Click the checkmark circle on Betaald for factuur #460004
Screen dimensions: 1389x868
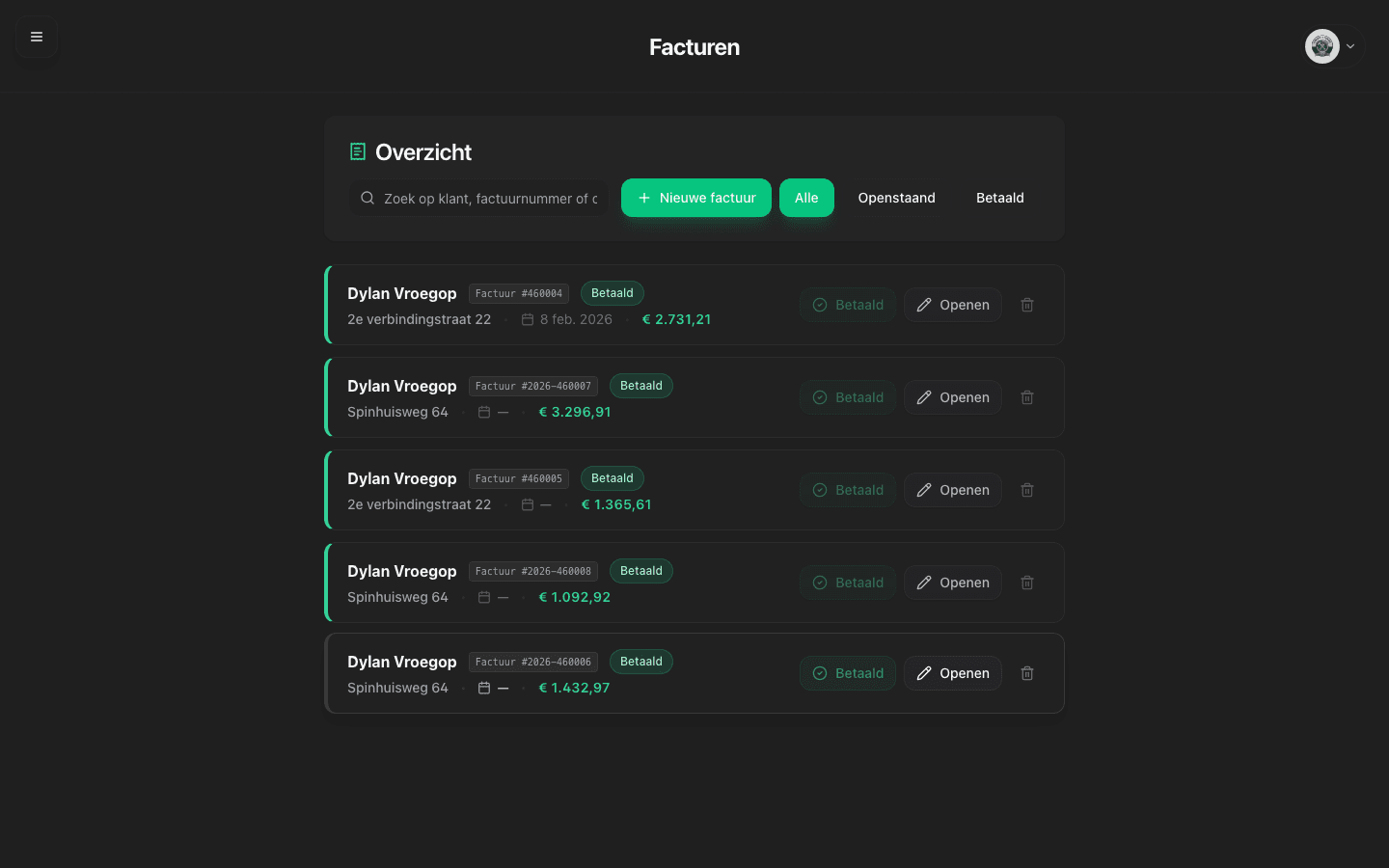point(820,305)
